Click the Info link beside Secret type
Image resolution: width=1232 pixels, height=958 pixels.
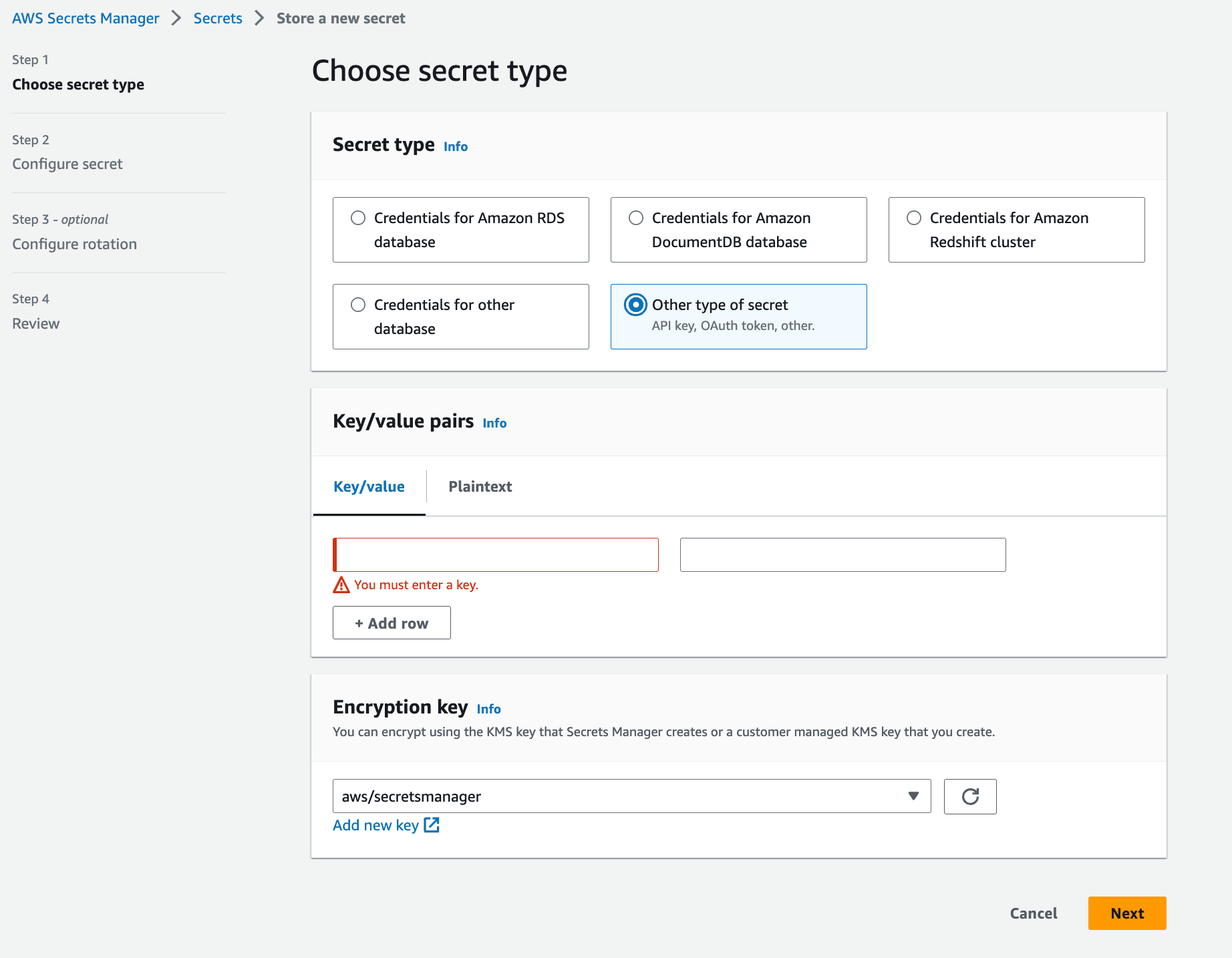point(455,146)
